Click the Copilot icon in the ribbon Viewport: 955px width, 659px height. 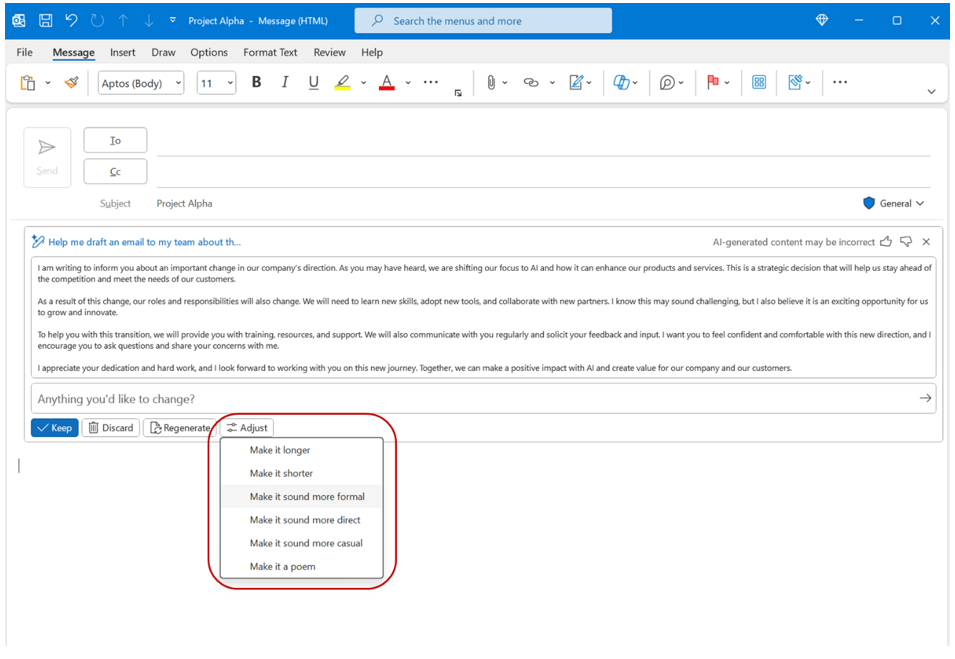(x=621, y=83)
